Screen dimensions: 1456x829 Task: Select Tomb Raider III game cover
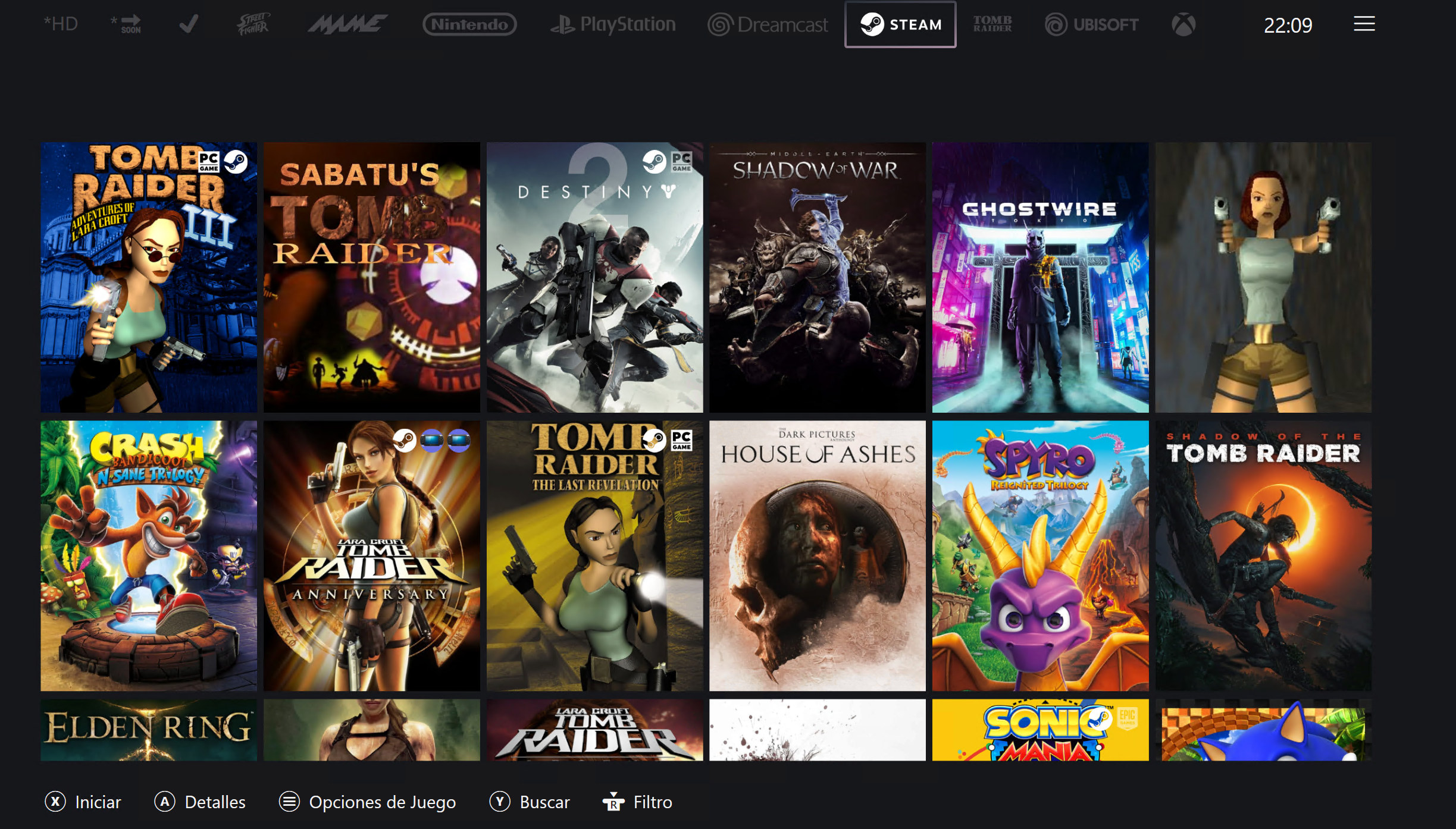149,277
